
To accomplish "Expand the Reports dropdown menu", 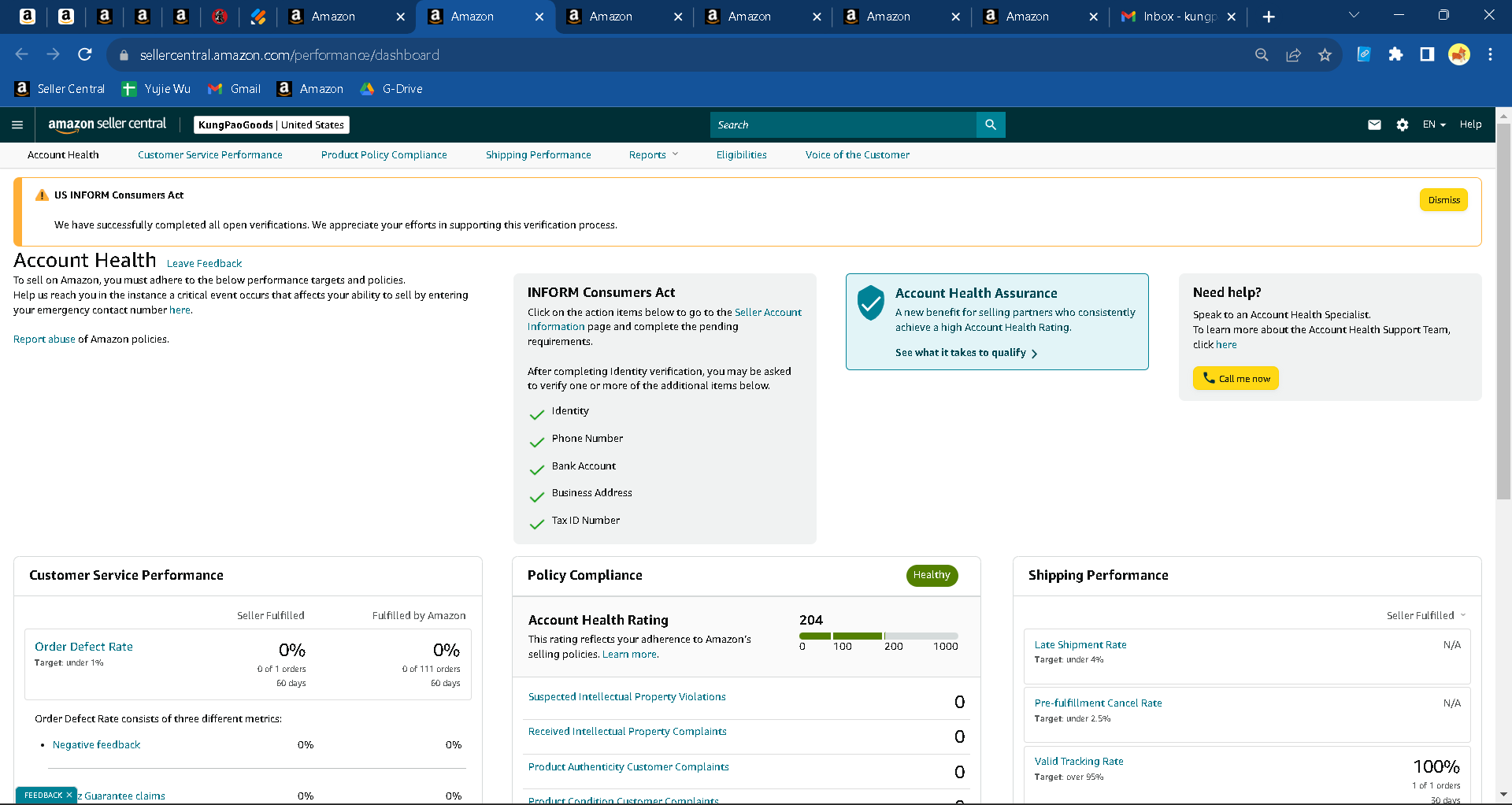I will tap(654, 155).
